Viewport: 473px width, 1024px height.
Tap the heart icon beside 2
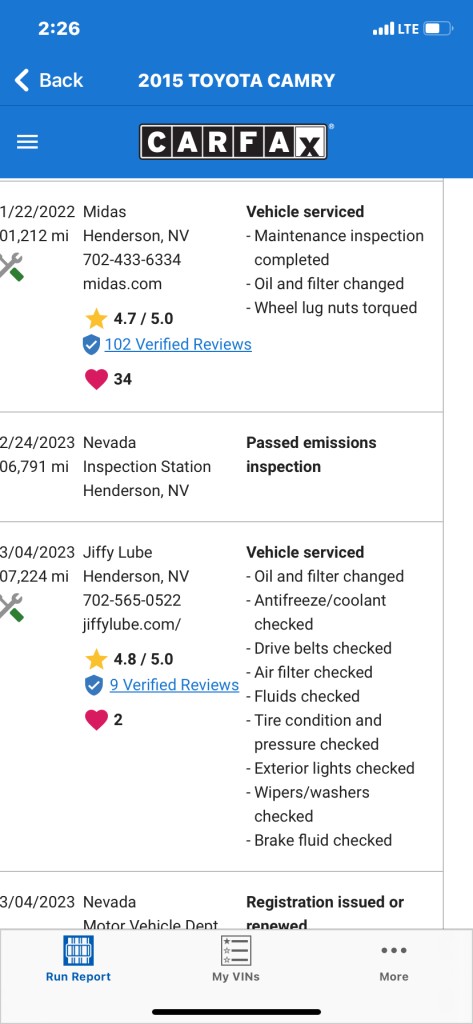tap(96, 720)
